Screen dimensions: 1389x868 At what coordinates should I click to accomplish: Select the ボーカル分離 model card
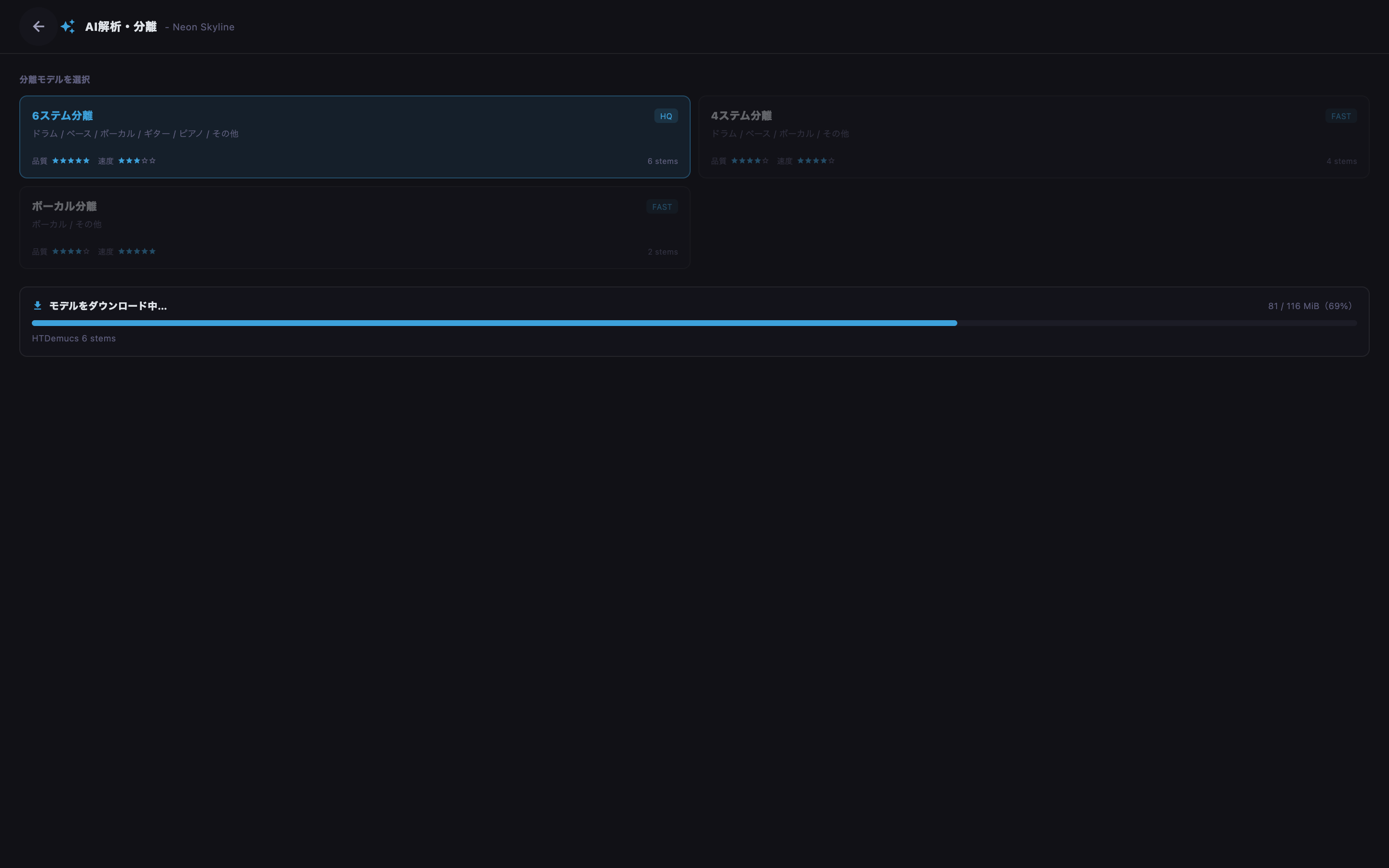click(x=354, y=227)
